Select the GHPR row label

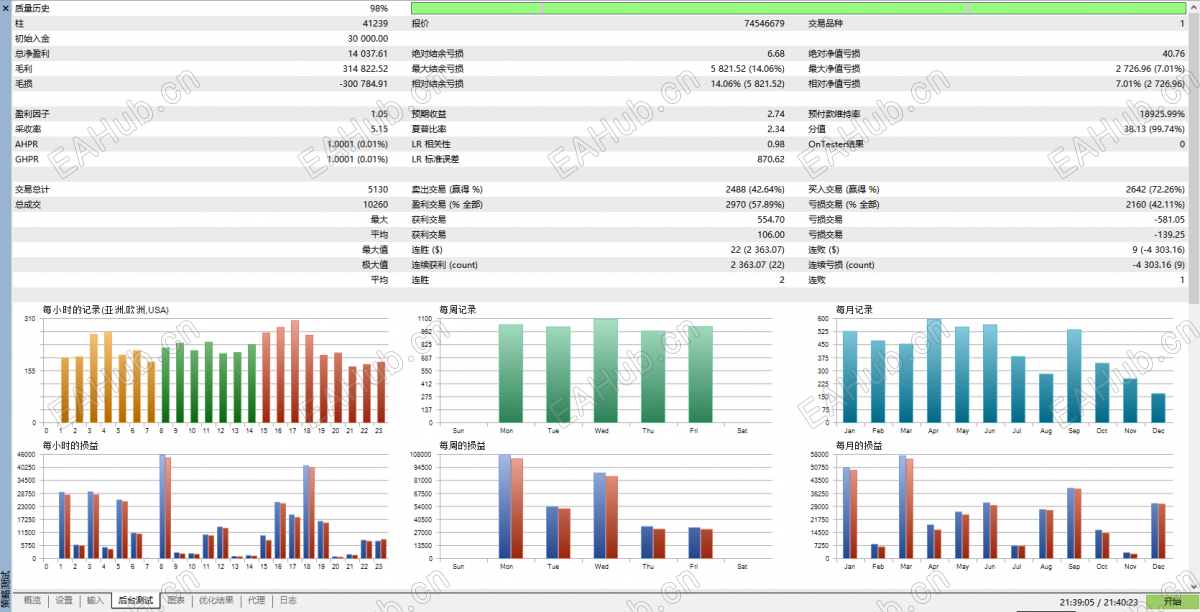tap(26, 159)
